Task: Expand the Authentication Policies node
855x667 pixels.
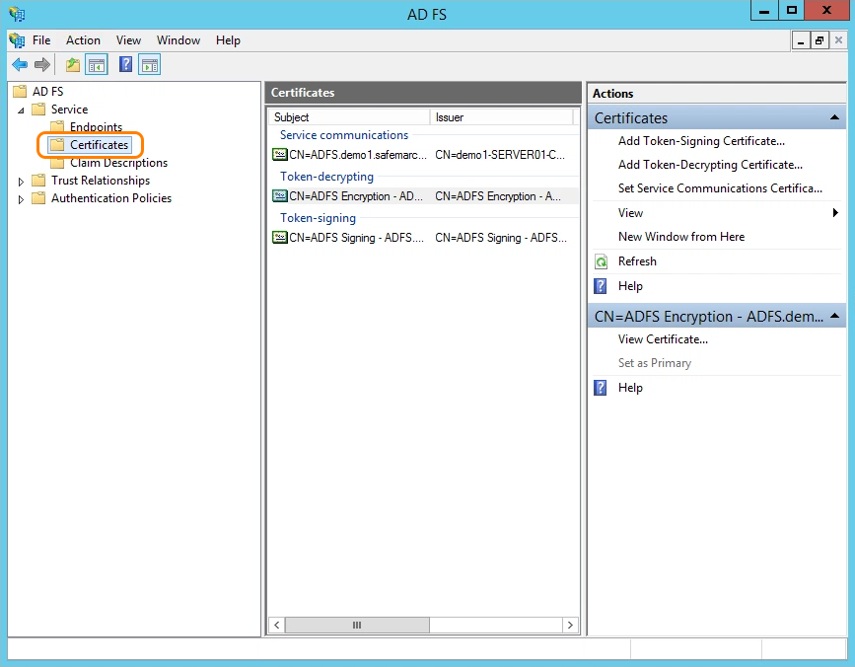Action: (x=22, y=199)
